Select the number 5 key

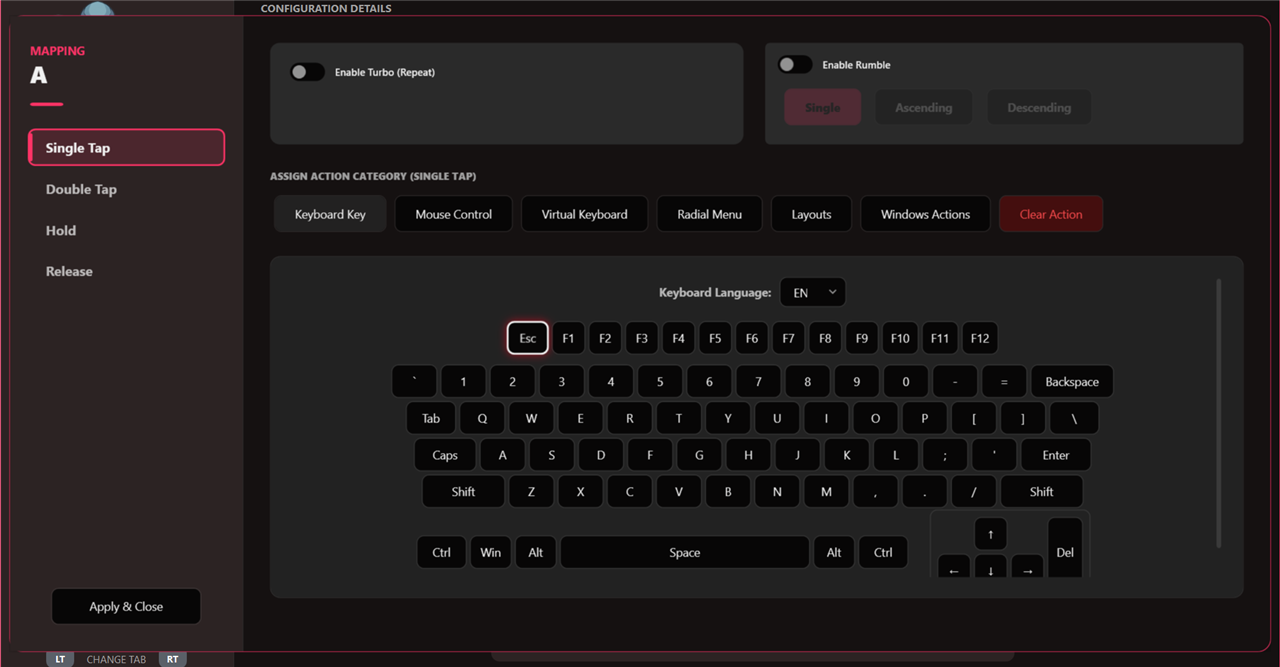(660, 382)
